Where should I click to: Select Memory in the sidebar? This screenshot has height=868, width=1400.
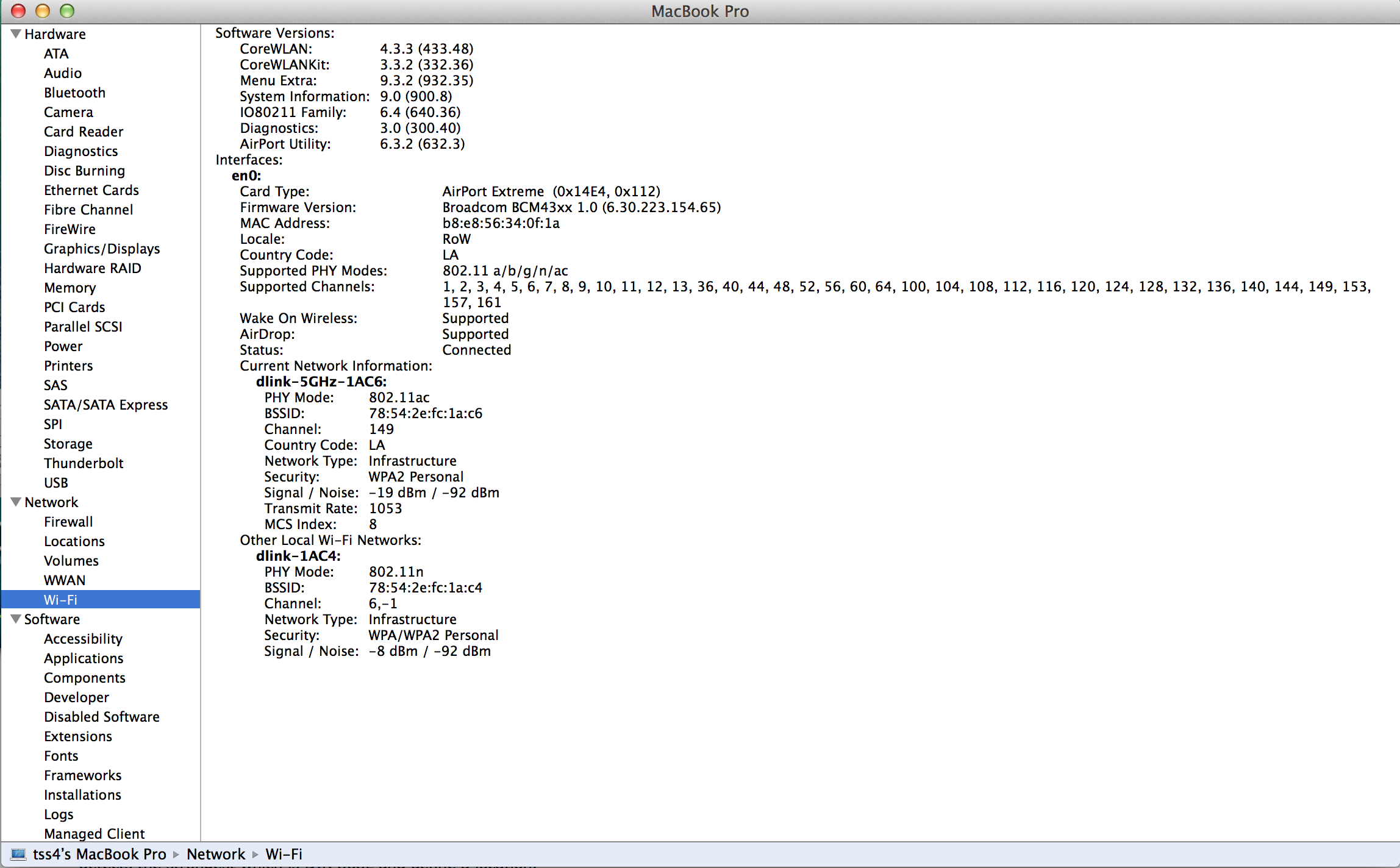pyautogui.click(x=70, y=287)
